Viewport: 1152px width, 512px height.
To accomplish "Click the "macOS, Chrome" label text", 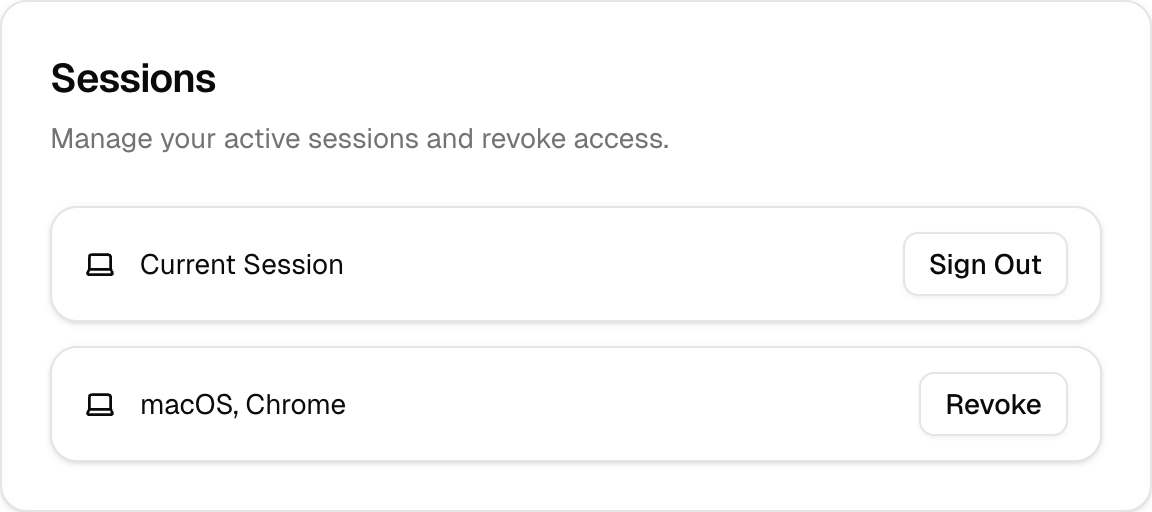I will [243, 405].
